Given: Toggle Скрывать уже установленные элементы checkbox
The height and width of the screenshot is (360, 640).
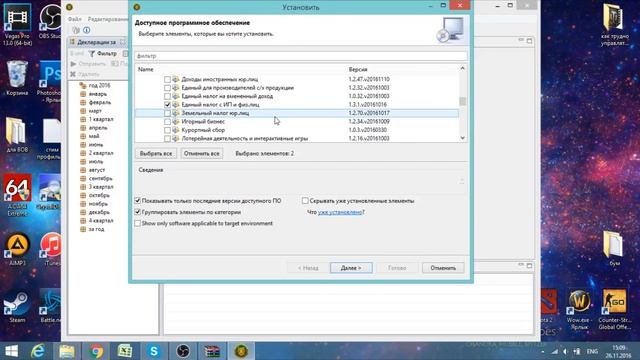Looking at the screenshot, I should [305, 201].
